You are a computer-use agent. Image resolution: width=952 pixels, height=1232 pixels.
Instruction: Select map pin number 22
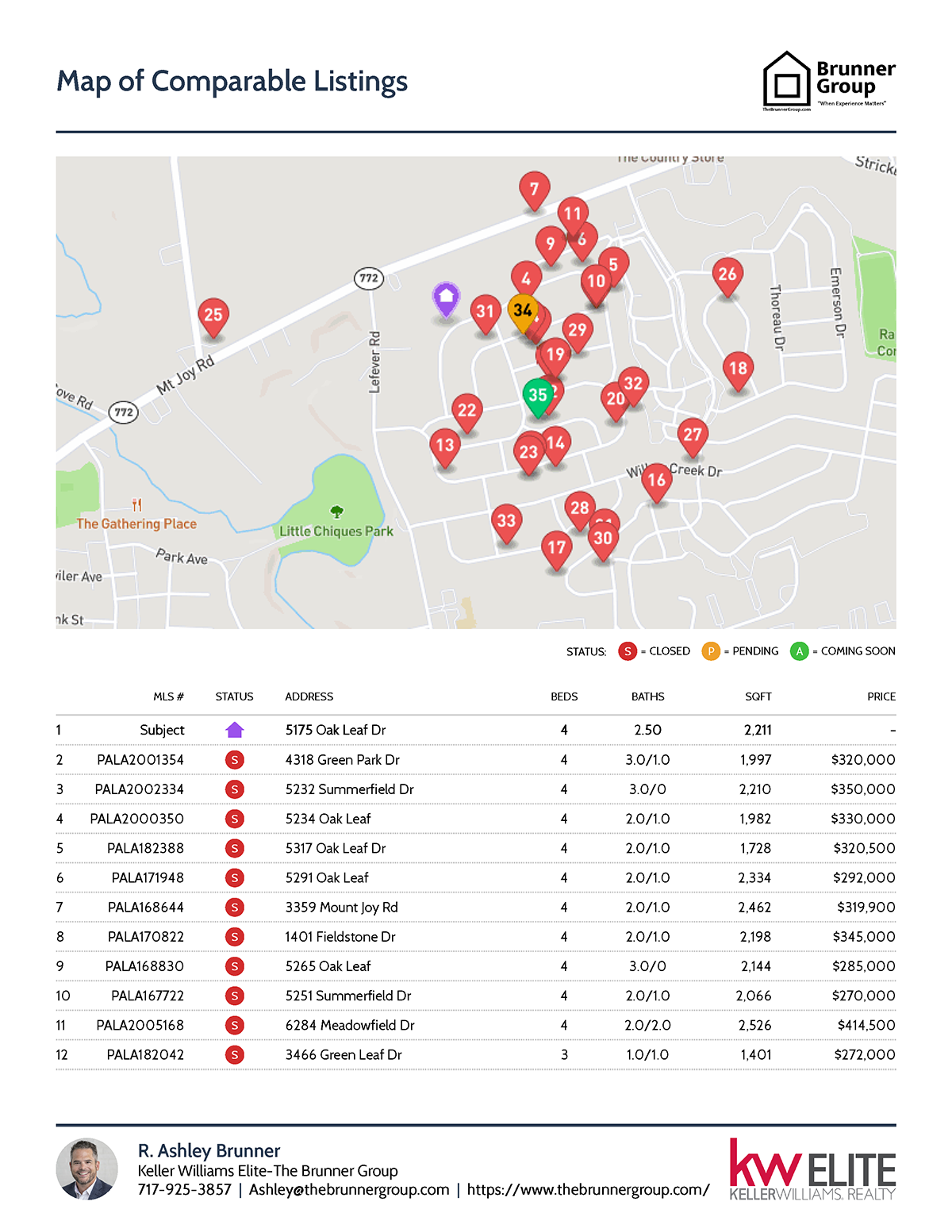(x=467, y=413)
